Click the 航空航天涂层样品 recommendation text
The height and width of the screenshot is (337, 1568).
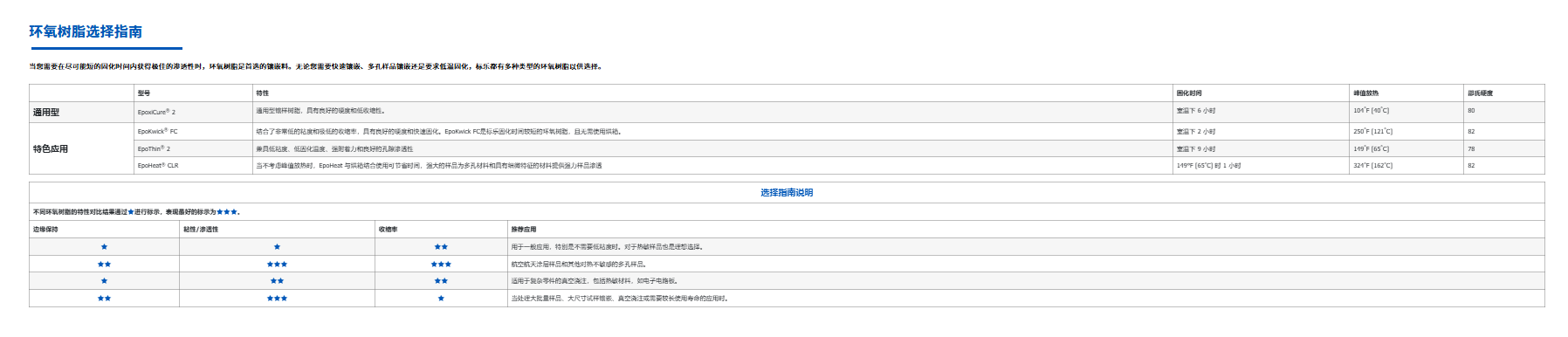(x=579, y=264)
